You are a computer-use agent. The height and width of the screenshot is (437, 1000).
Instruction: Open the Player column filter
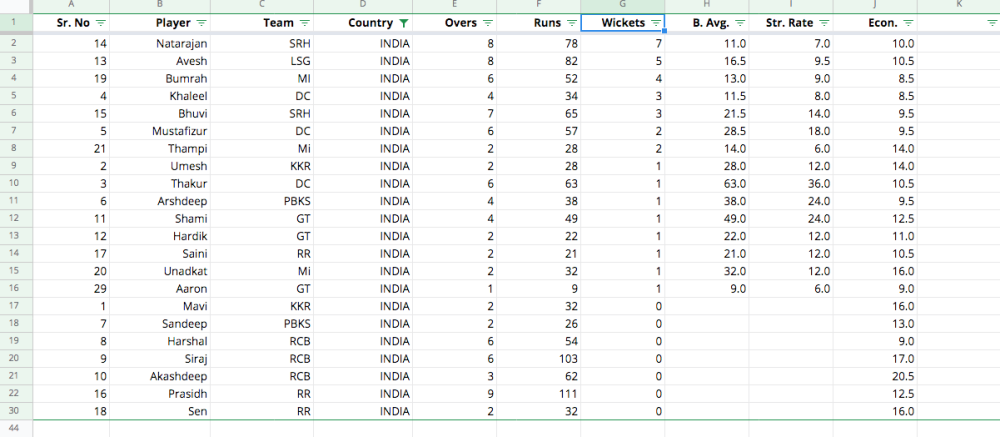point(202,23)
